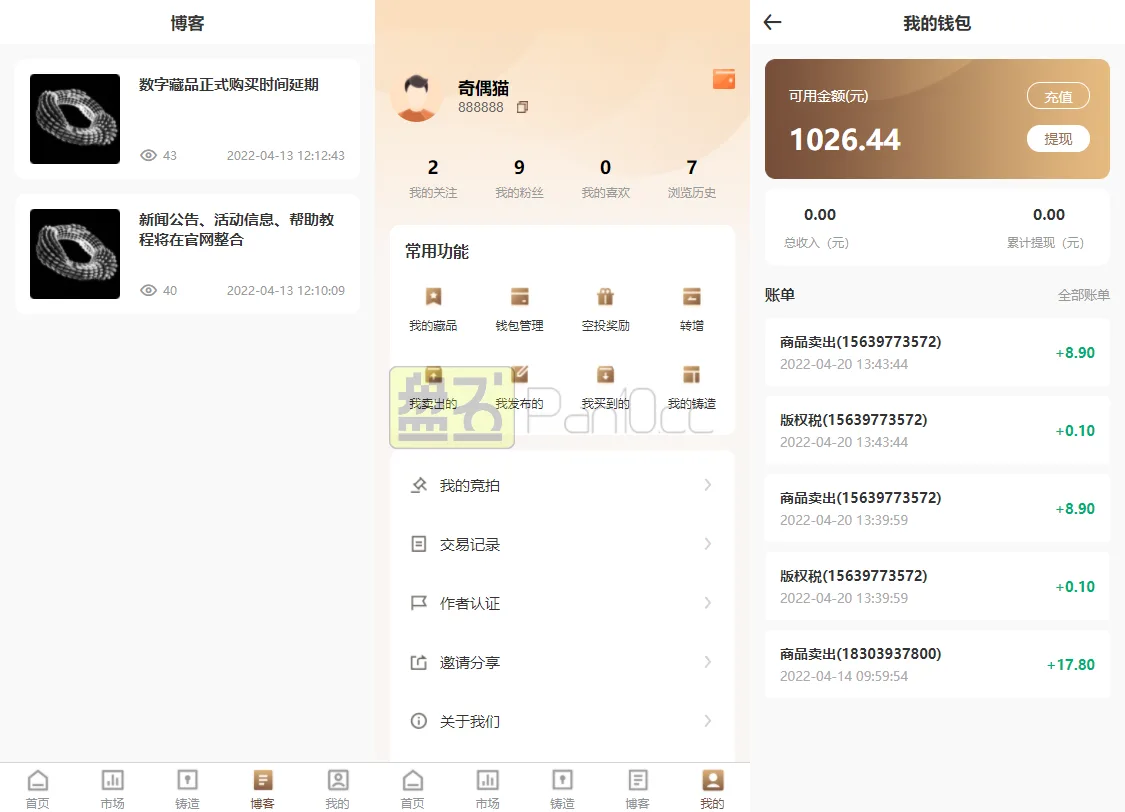Open the 交易记录 transaction records row
Image resolution: width=1125 pixels, height=812 pixels.
click(562, 544)
